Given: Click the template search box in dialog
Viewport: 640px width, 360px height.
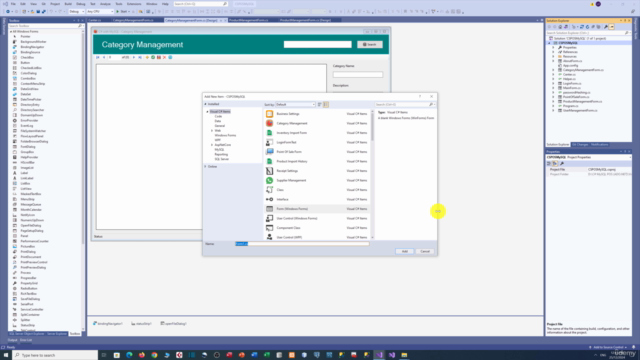Looking at the screenshot, I should (405, 104).
